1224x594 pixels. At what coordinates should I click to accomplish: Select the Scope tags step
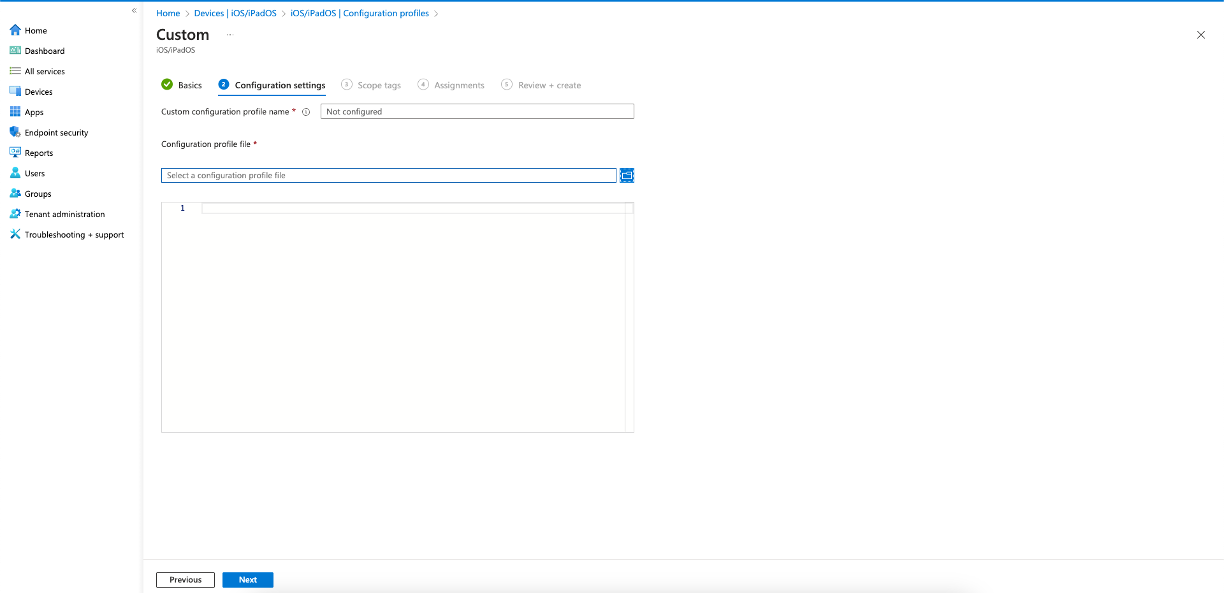pyautogui.click(x=378, y=85)
